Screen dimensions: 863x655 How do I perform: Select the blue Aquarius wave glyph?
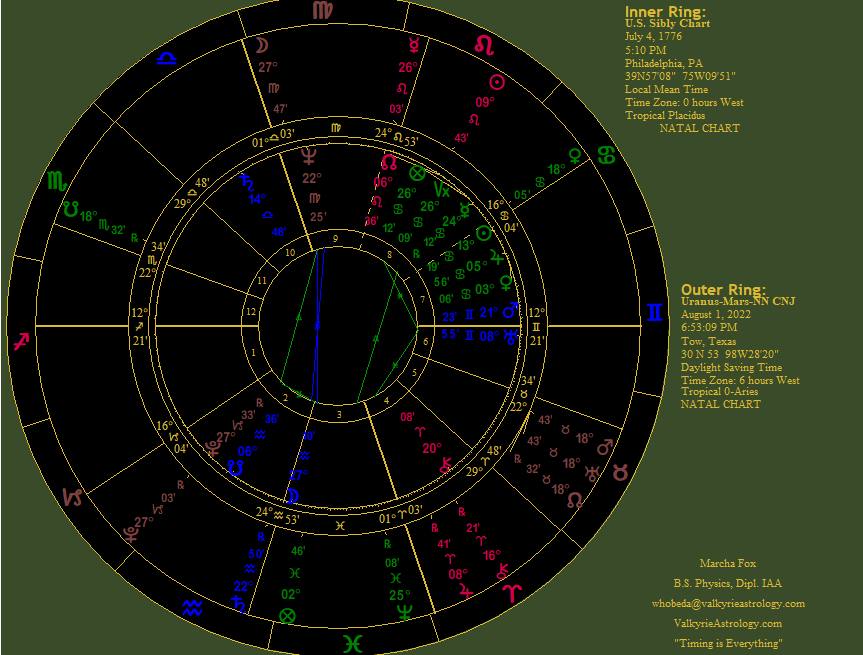click(x=192, y=606)
